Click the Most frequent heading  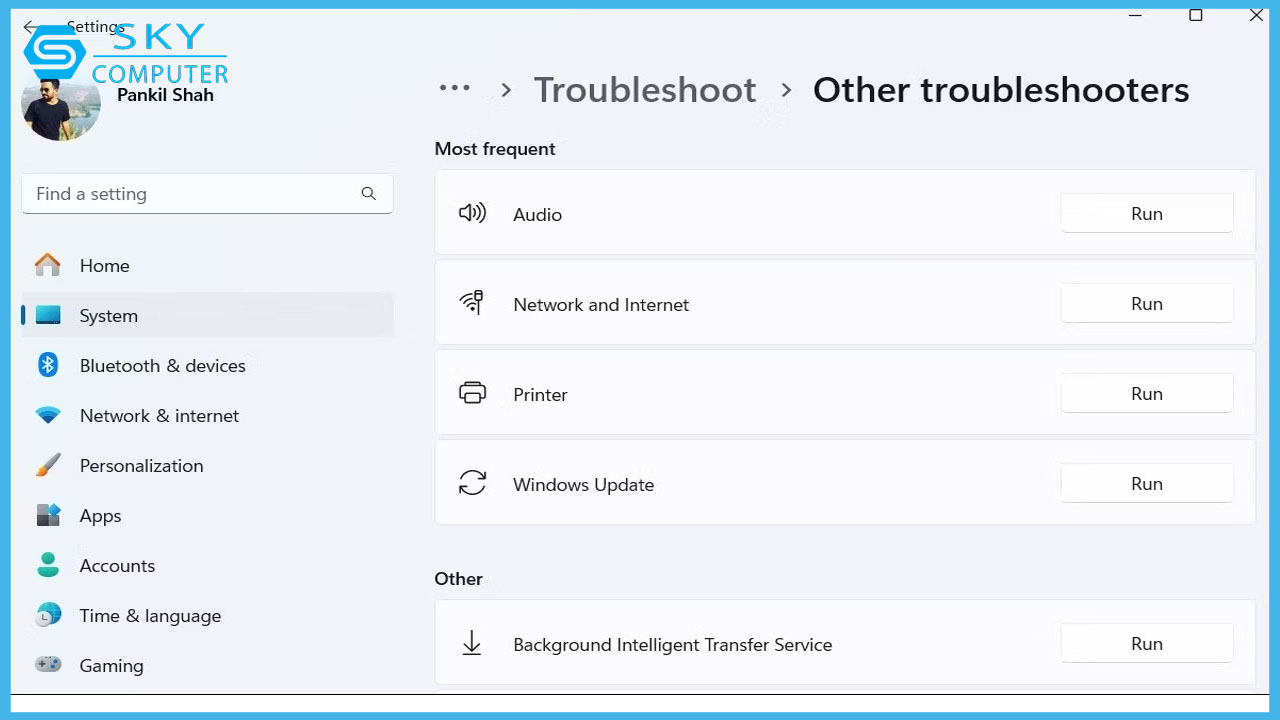click(495, 149)
